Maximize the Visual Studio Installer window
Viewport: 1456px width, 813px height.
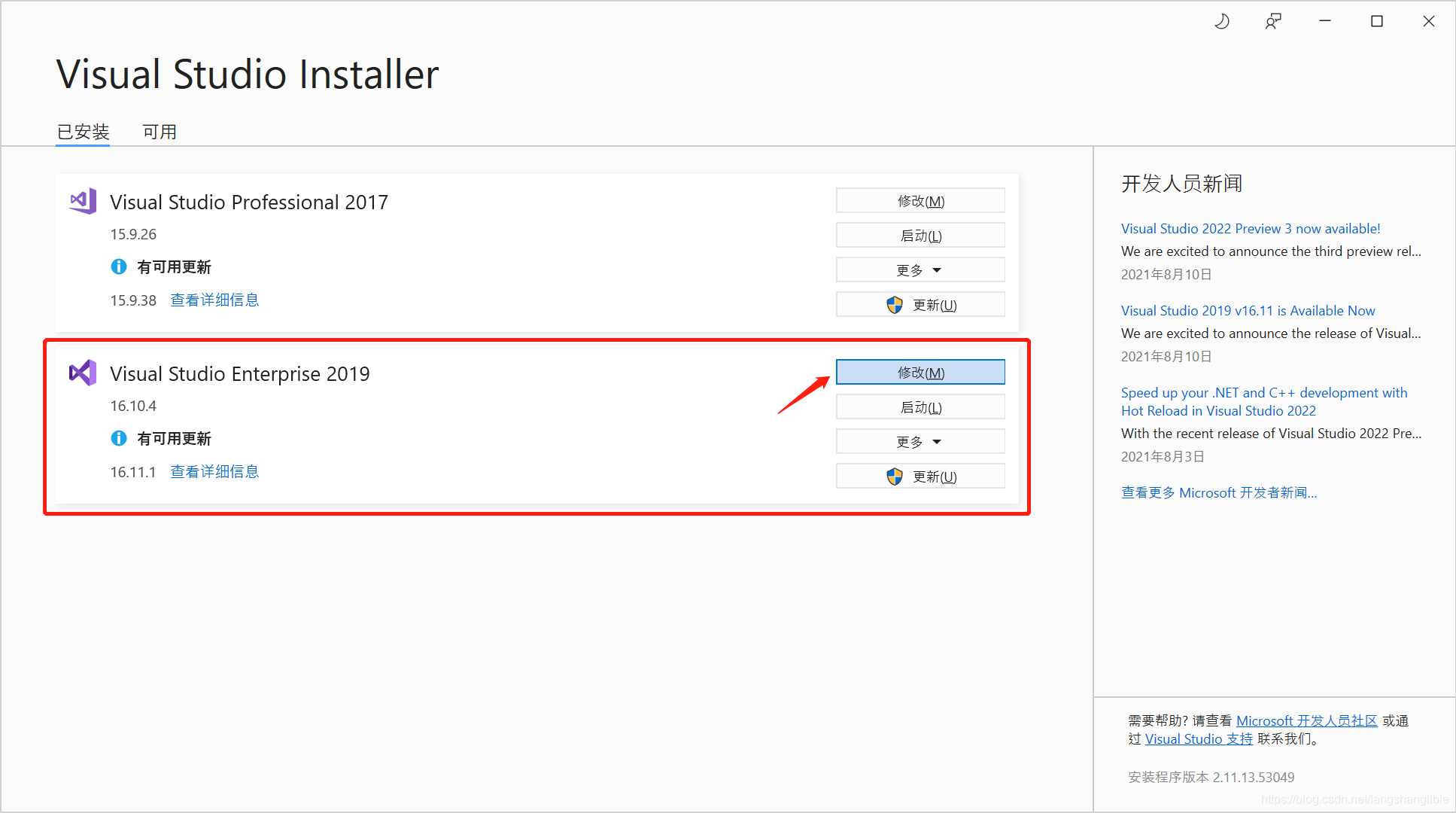(x=1377, y=22)
